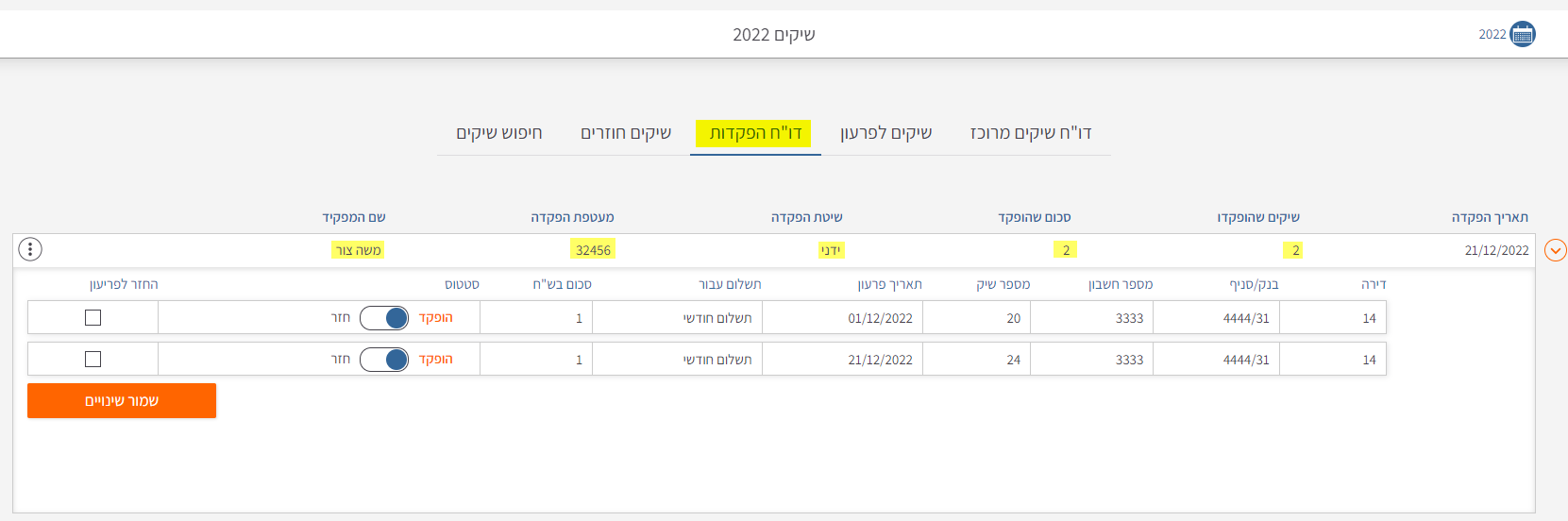Viewport: 1568px width, 521px height.
Task: Click the תאריך הפקדה column header
Action: click(1490, 218)
